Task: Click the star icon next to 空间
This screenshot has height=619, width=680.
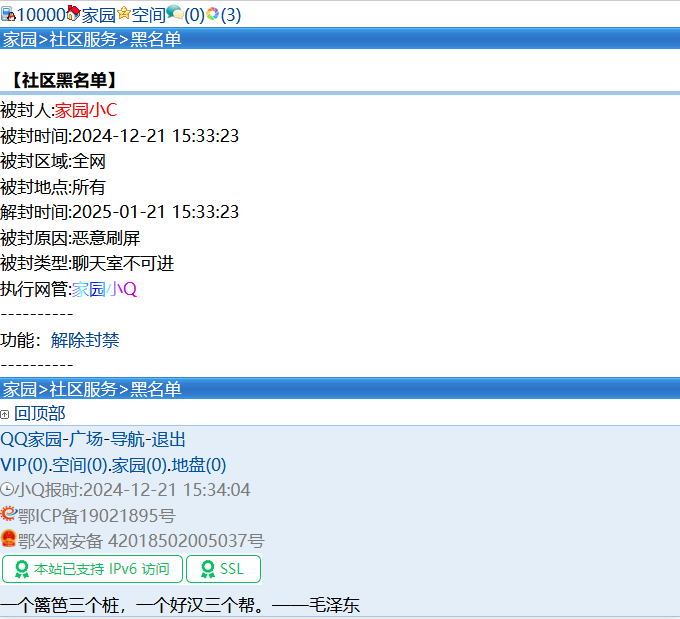Action: pyautogui.click(x=123, y=14)
